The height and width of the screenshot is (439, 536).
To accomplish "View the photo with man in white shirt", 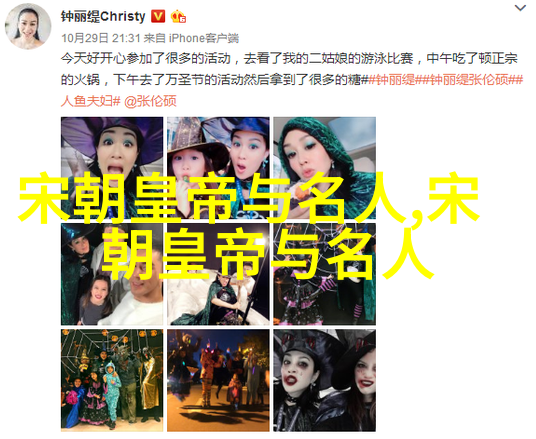I will click(112, 274).
